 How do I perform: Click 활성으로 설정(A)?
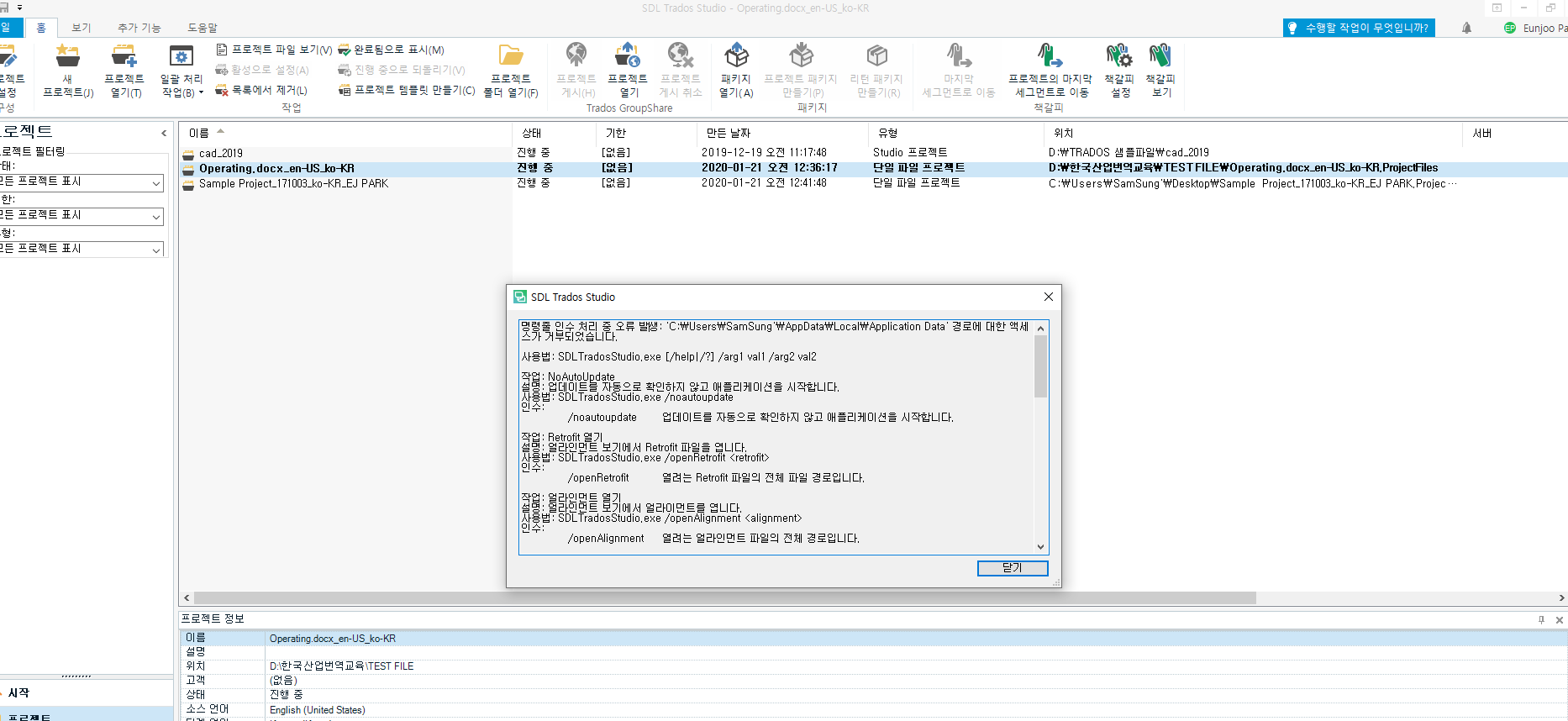262,70
